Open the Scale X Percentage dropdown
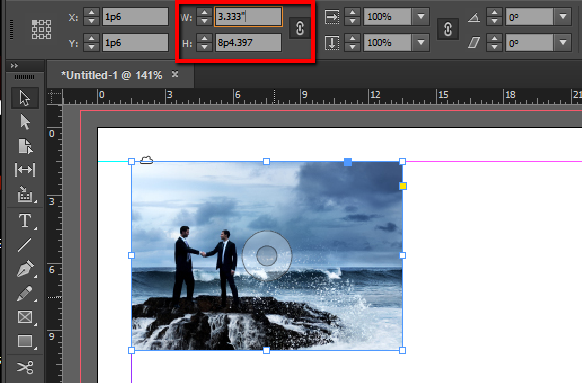582x383 pixels. point(421,17)
